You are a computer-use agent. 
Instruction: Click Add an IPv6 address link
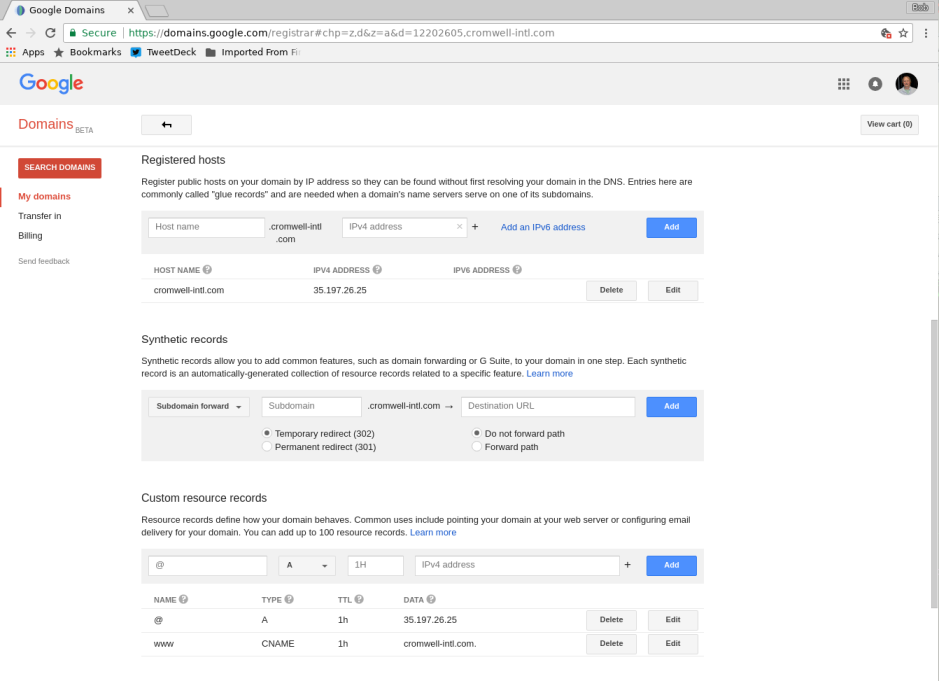[543, 227]
